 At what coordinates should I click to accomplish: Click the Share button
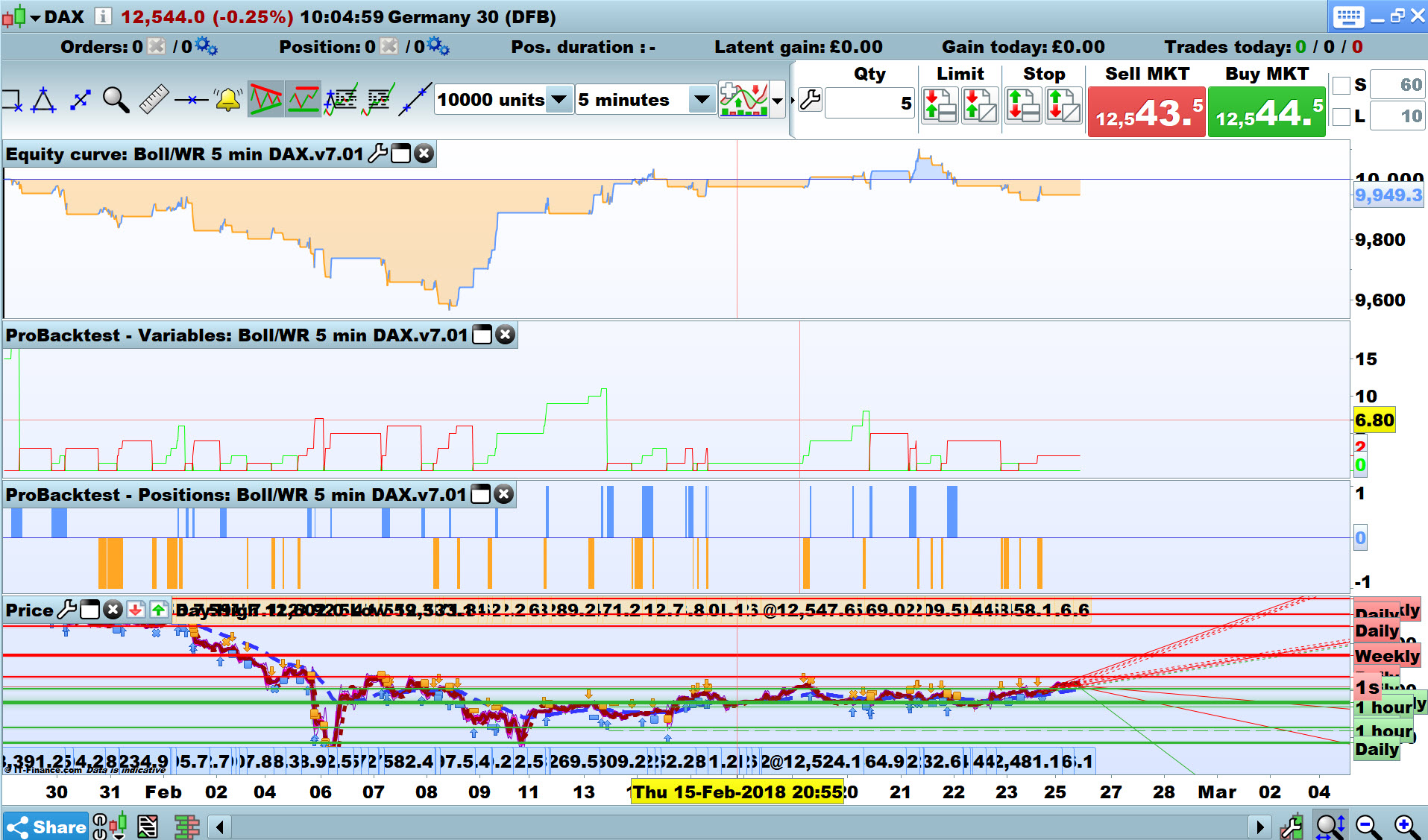pyautogui.click(x=46, y=827)
